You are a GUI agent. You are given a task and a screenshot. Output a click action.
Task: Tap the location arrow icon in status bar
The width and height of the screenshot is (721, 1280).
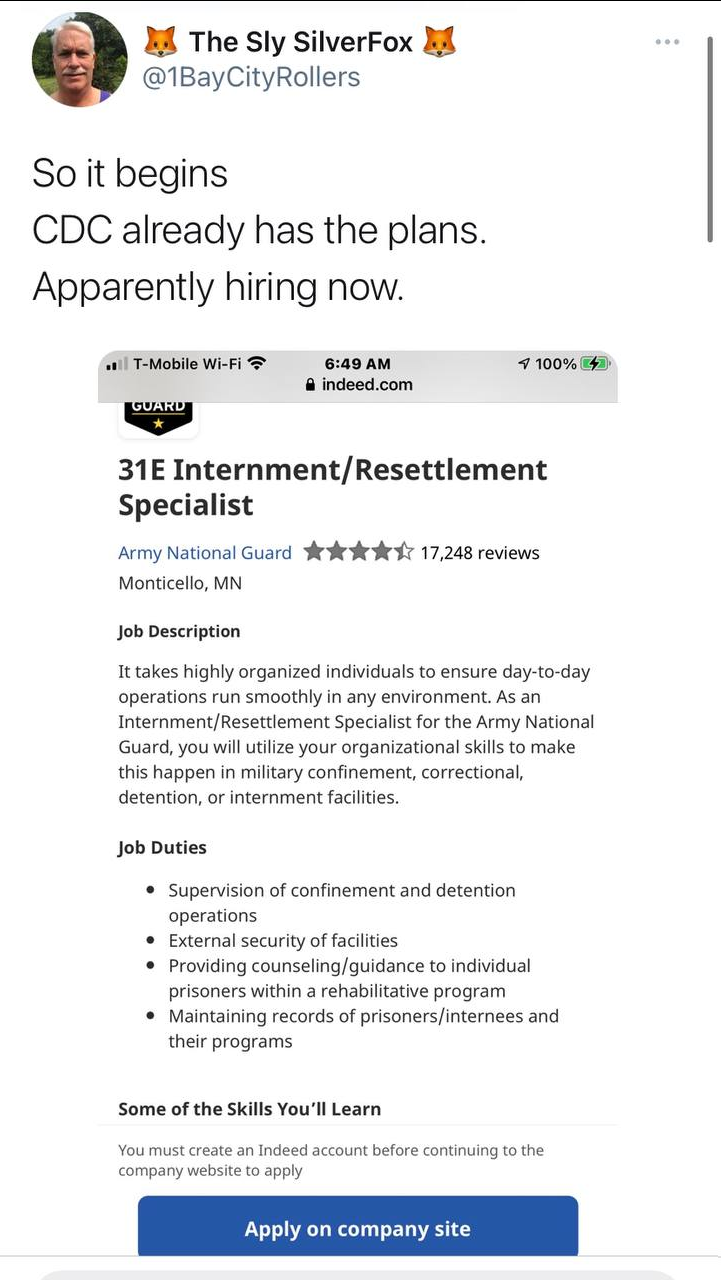pos(524,364)
